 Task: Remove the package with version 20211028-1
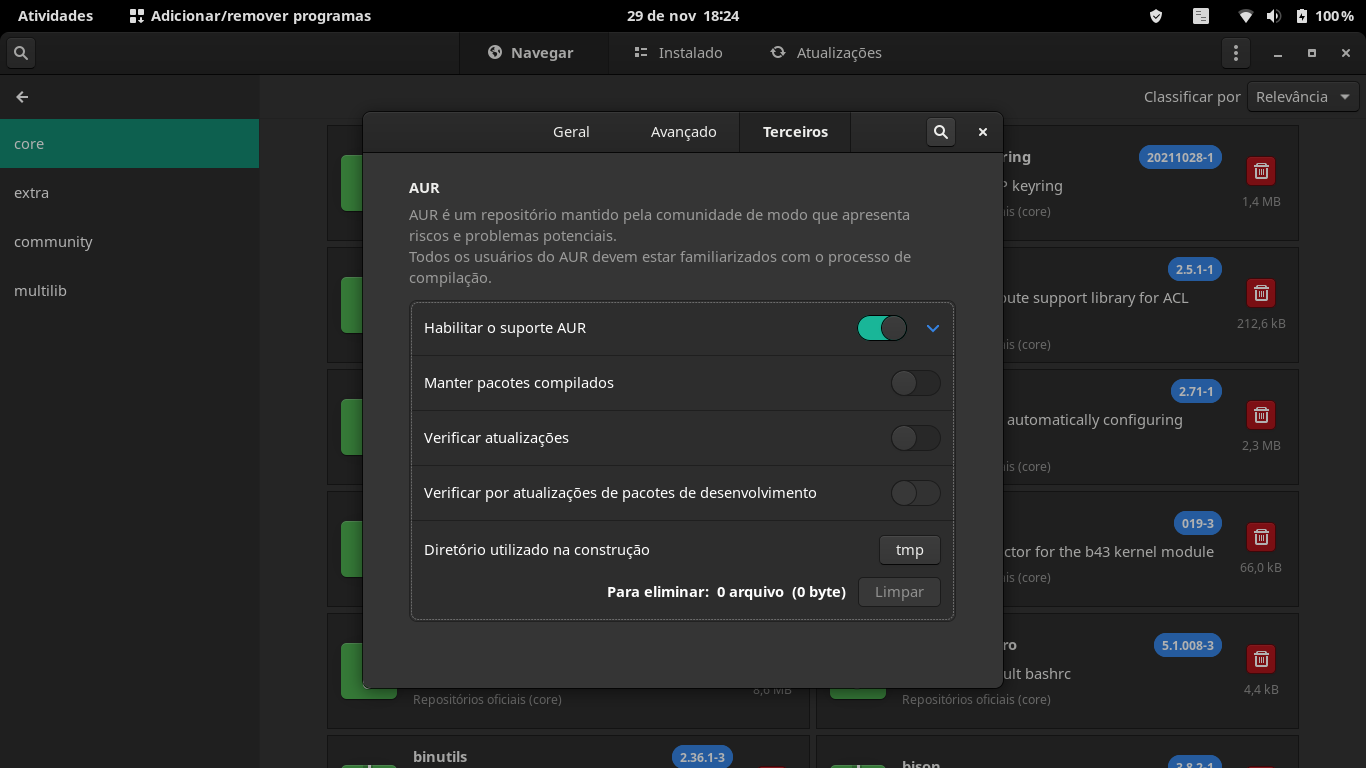[1261, 171]
